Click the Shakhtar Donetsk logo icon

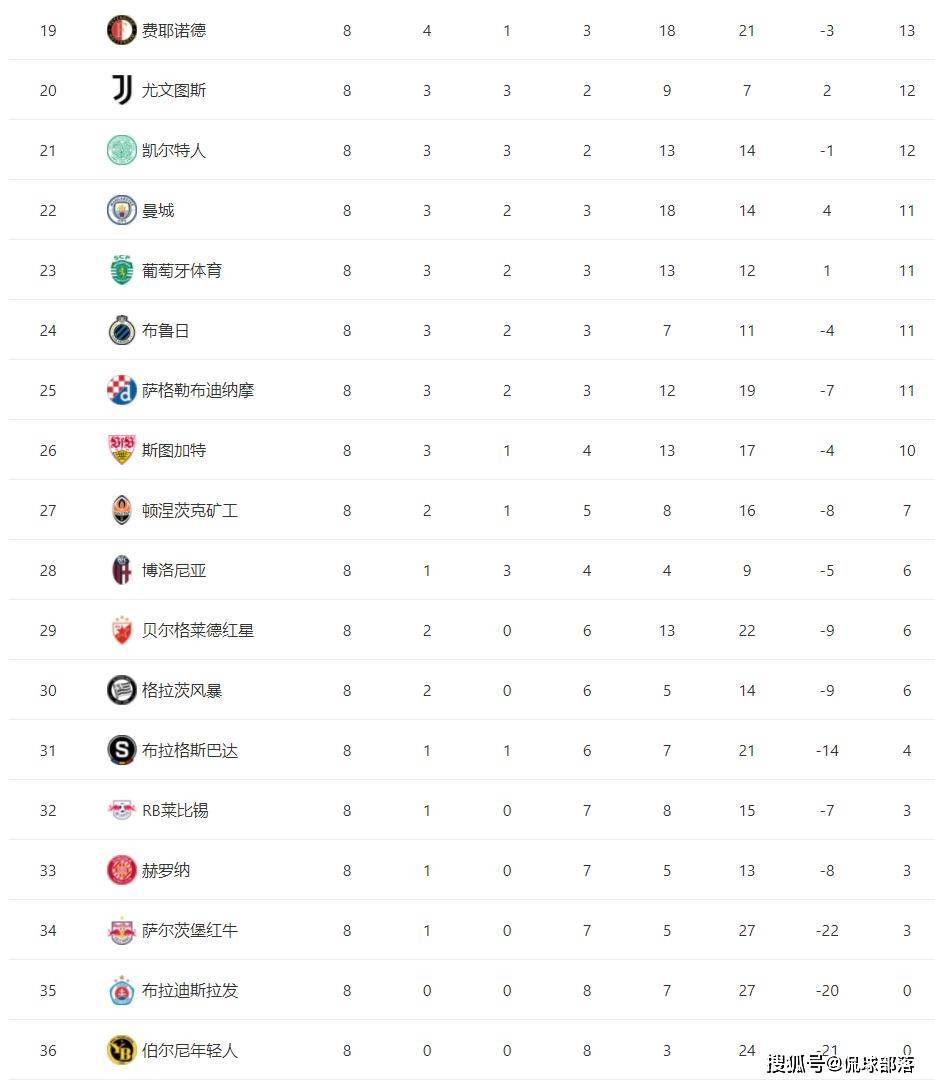[x=122, y=510]
